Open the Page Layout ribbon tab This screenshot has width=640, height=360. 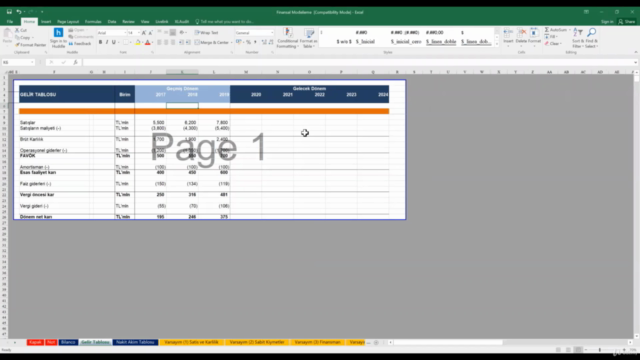[68, 22]
